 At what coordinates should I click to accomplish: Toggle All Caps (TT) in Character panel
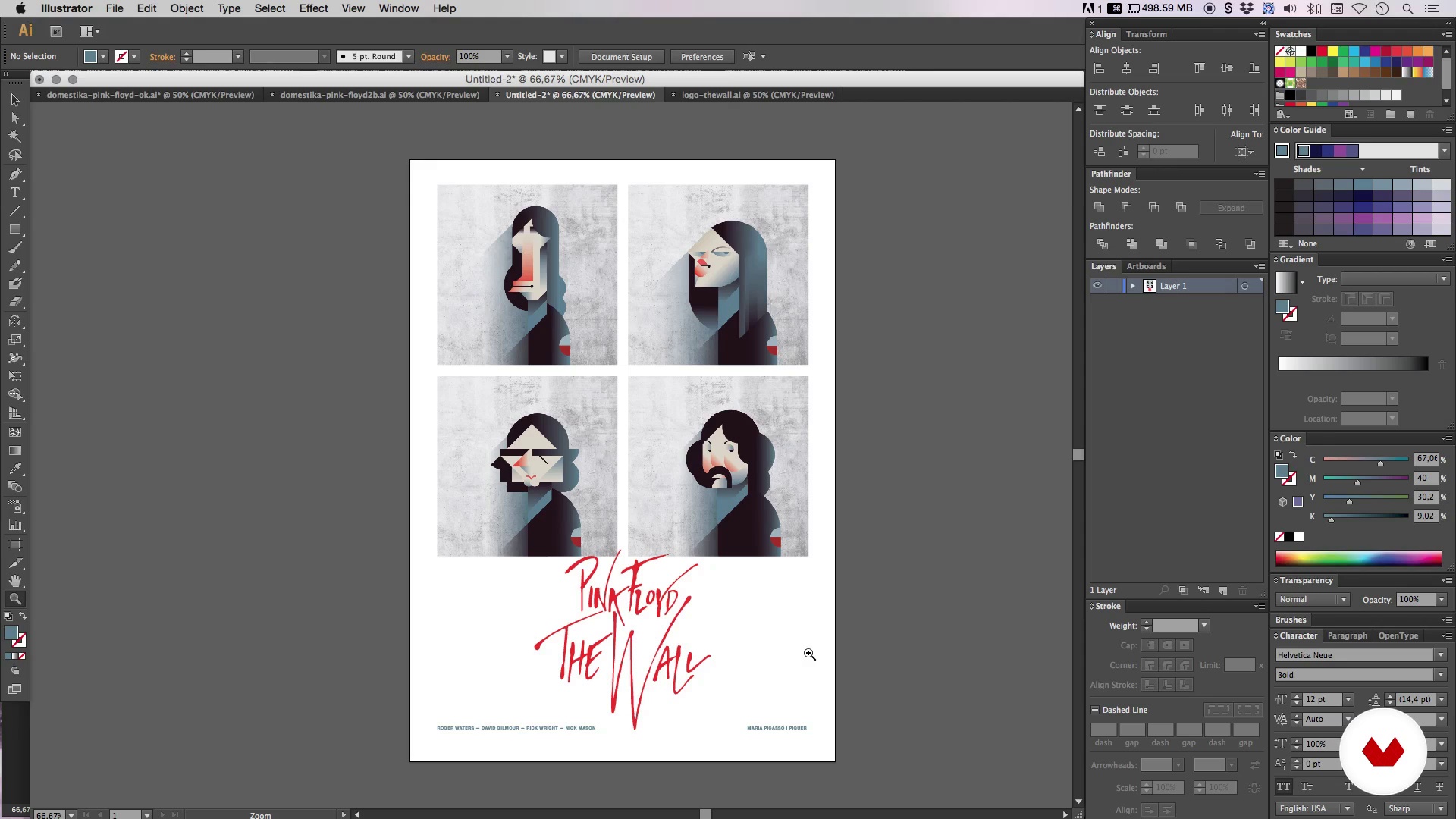click(x=1283, y=787)
